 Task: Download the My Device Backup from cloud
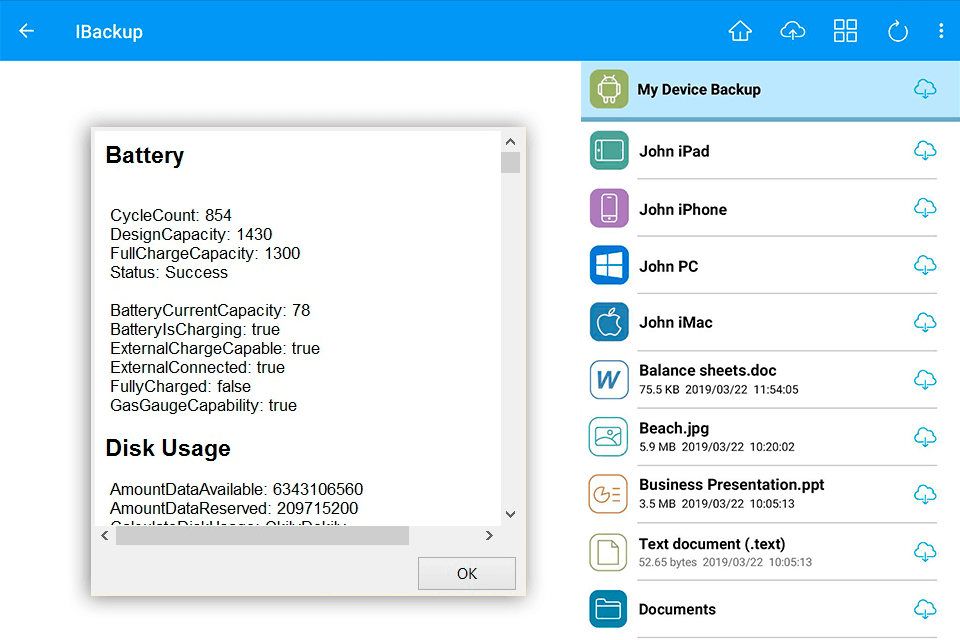tap(925, 89)
